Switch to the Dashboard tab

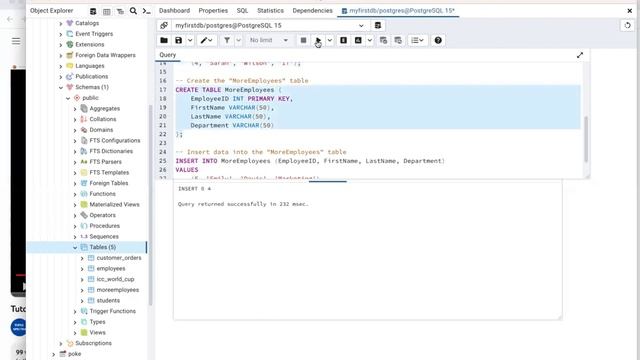174,11
